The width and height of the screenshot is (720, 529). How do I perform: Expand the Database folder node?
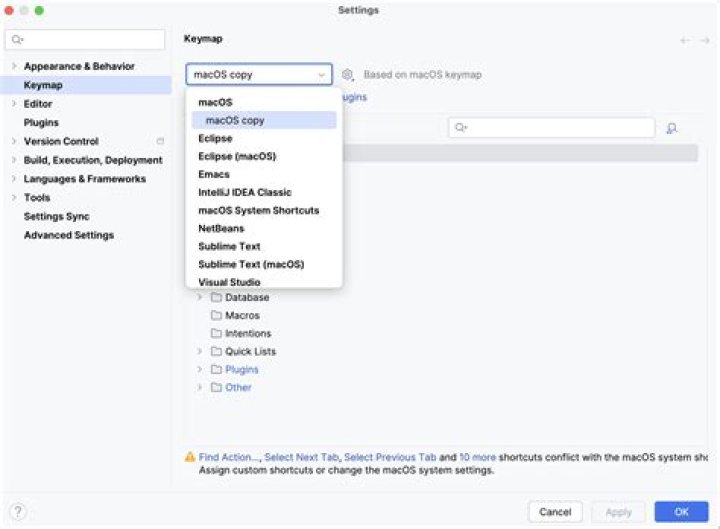[x=200, y=297]
